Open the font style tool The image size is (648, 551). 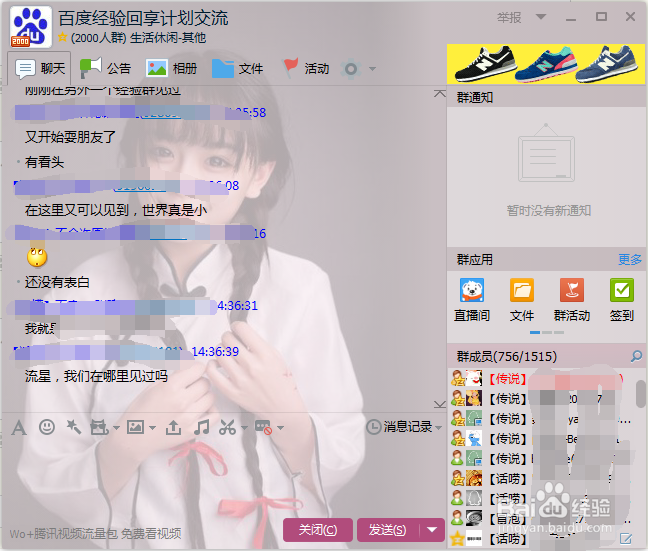[x=19, y=427]
